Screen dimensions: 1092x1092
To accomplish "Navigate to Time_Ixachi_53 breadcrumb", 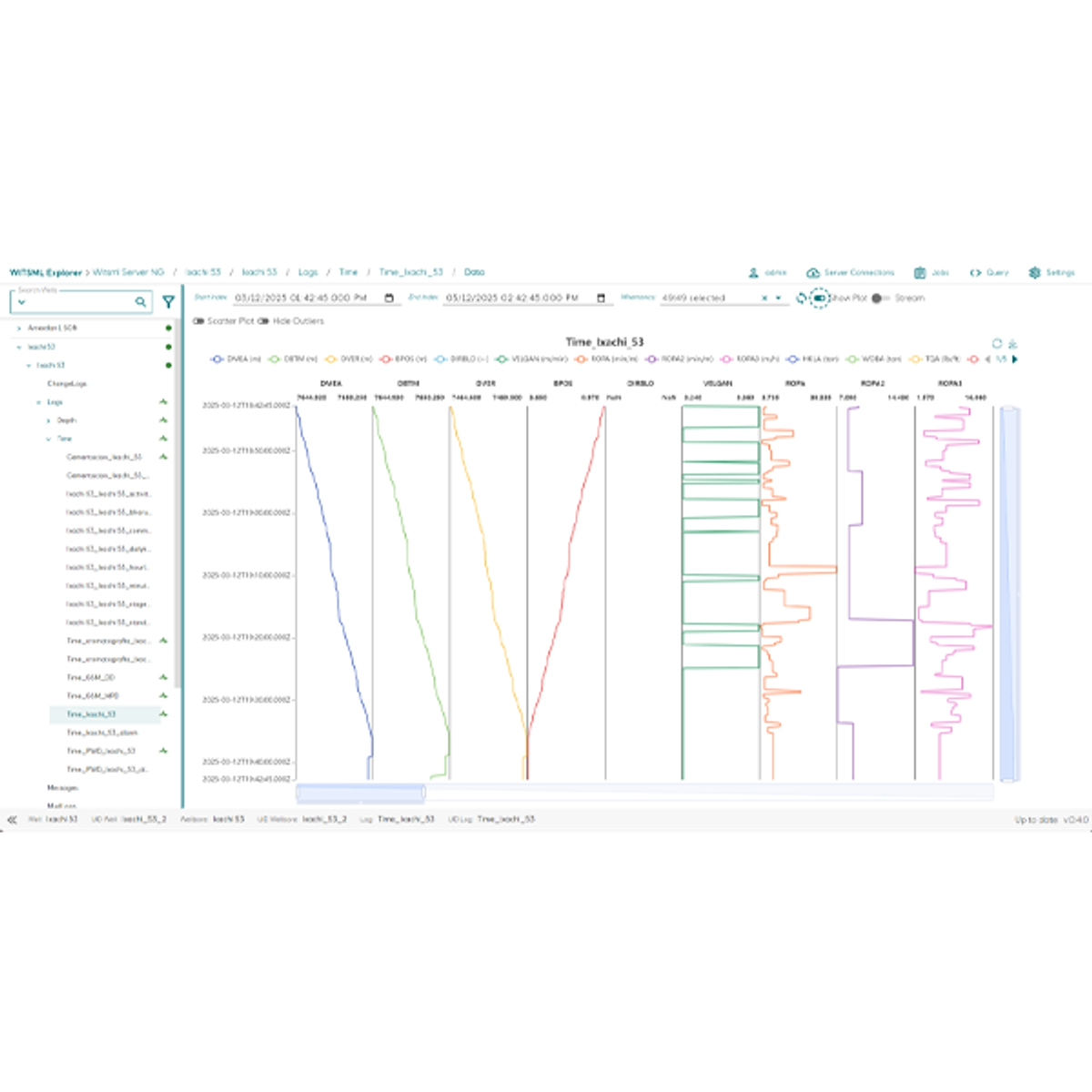I will (411, 272).
